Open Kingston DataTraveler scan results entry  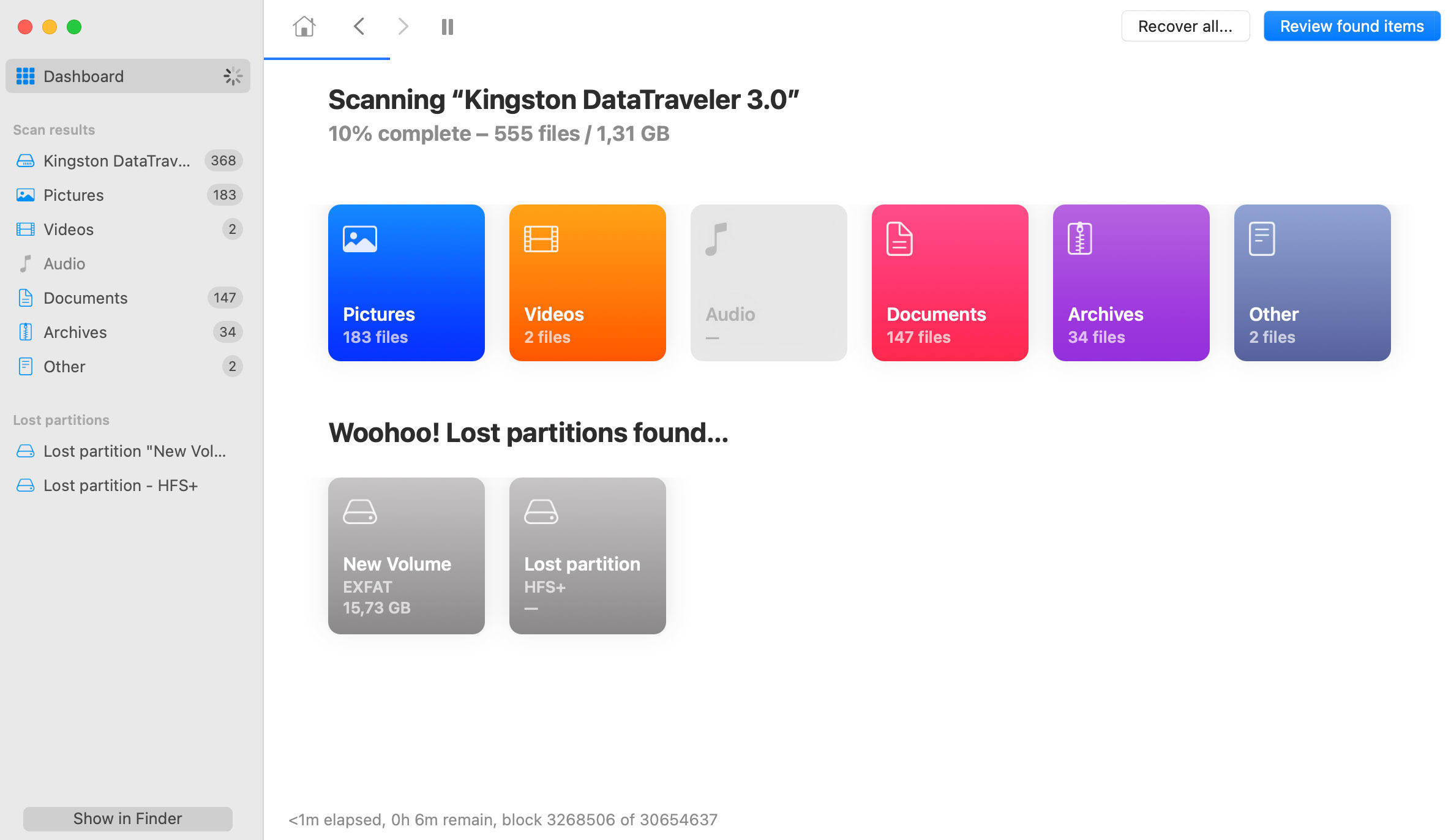click(x=116, y=160)
